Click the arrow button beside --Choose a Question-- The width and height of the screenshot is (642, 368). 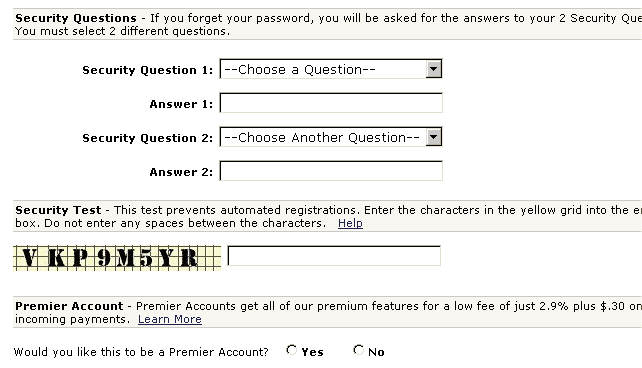tap(434, 69)
